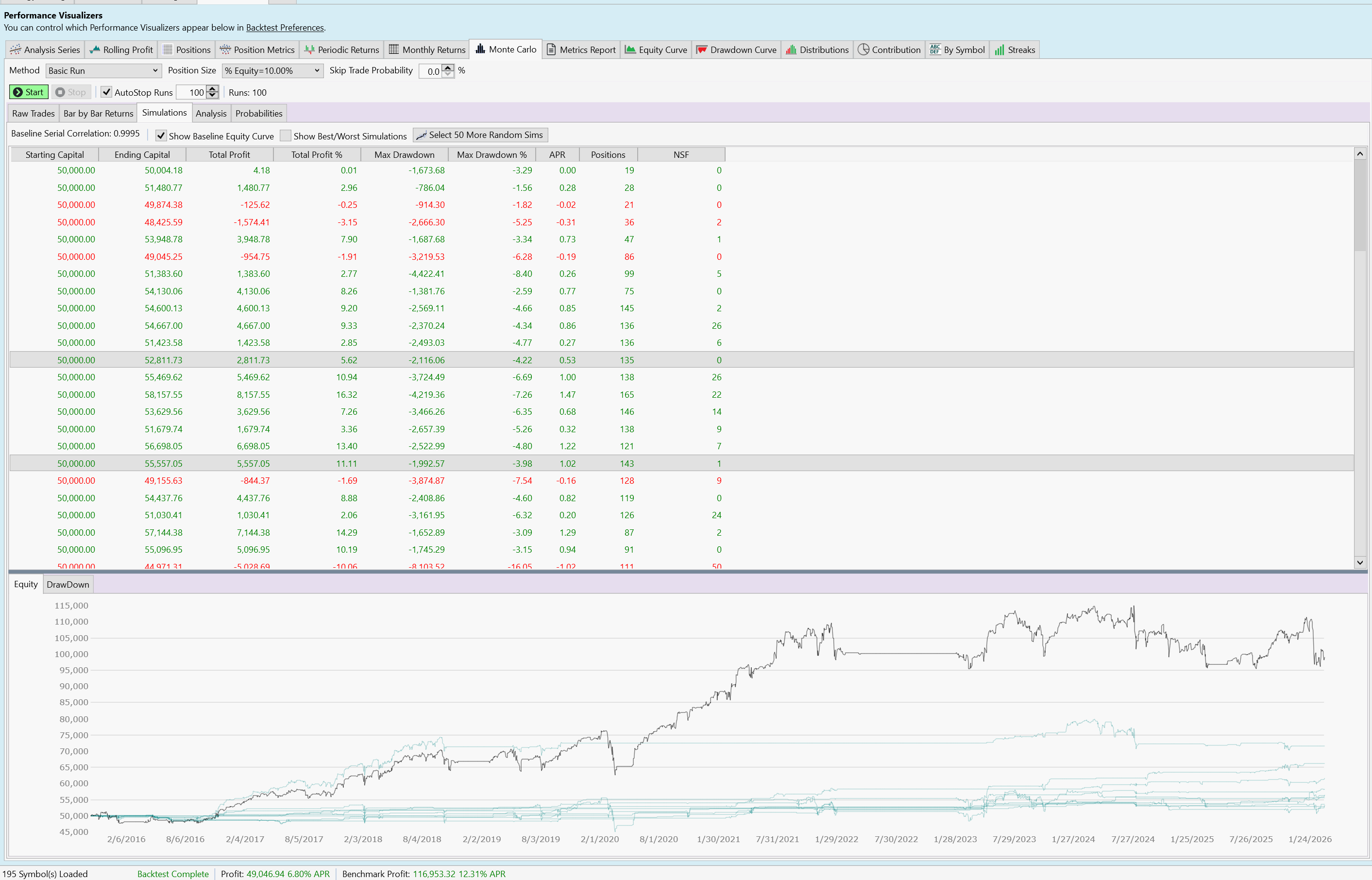Click the Drawdown Curve icon

(702, 50)
